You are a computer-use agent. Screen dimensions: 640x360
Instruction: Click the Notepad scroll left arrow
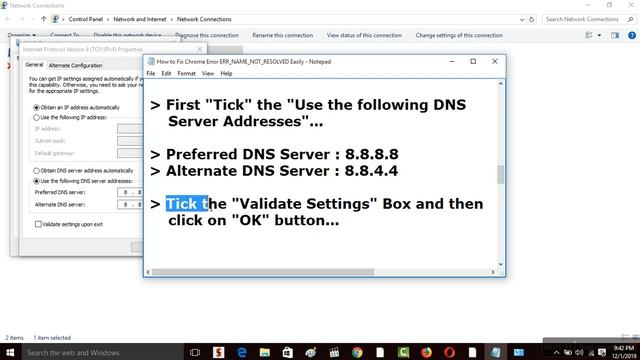[148, 272]
